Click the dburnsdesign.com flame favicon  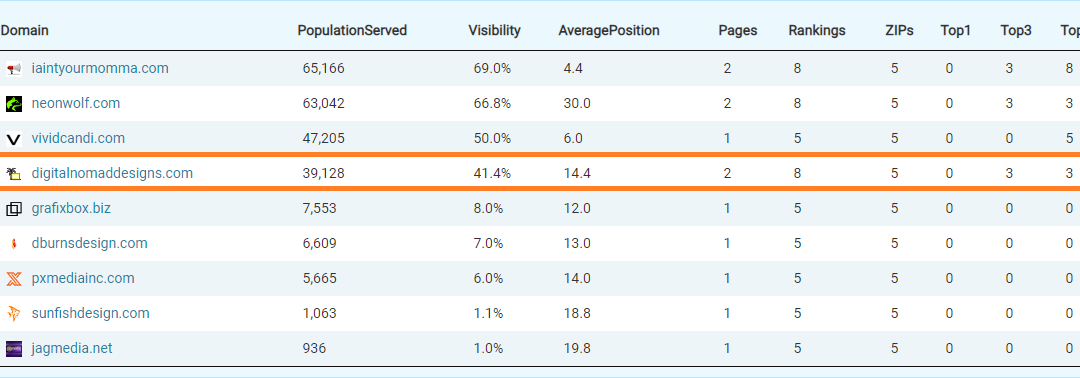[x=14, y=244]
